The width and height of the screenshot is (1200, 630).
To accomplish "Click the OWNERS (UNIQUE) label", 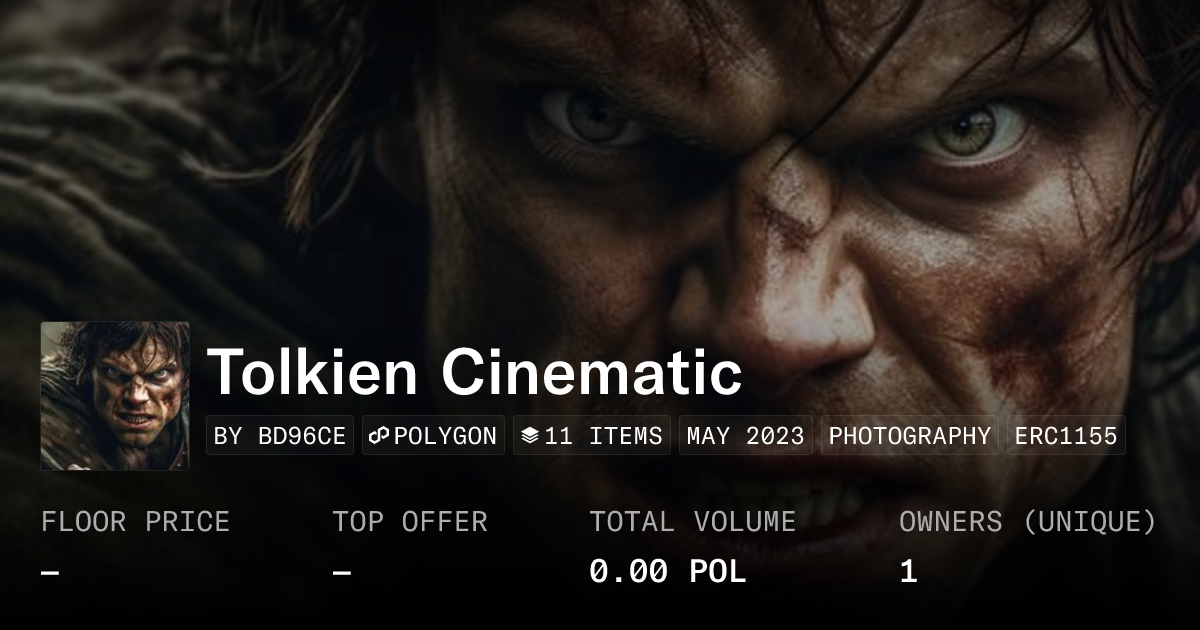I will pyautogui.click(x=1028, y=522).
